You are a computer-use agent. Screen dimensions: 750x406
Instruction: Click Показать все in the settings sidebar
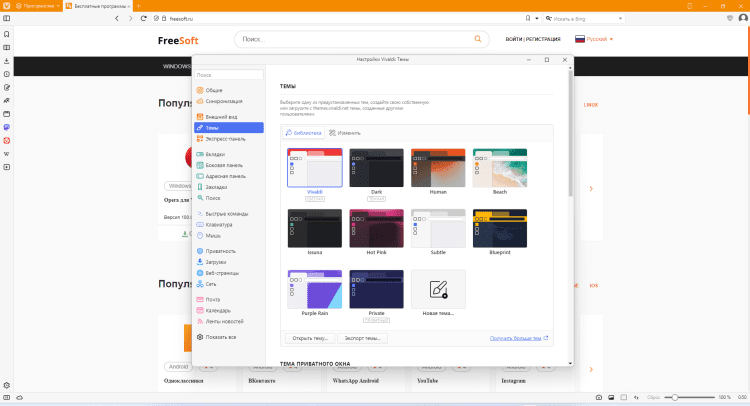[229, 337]
